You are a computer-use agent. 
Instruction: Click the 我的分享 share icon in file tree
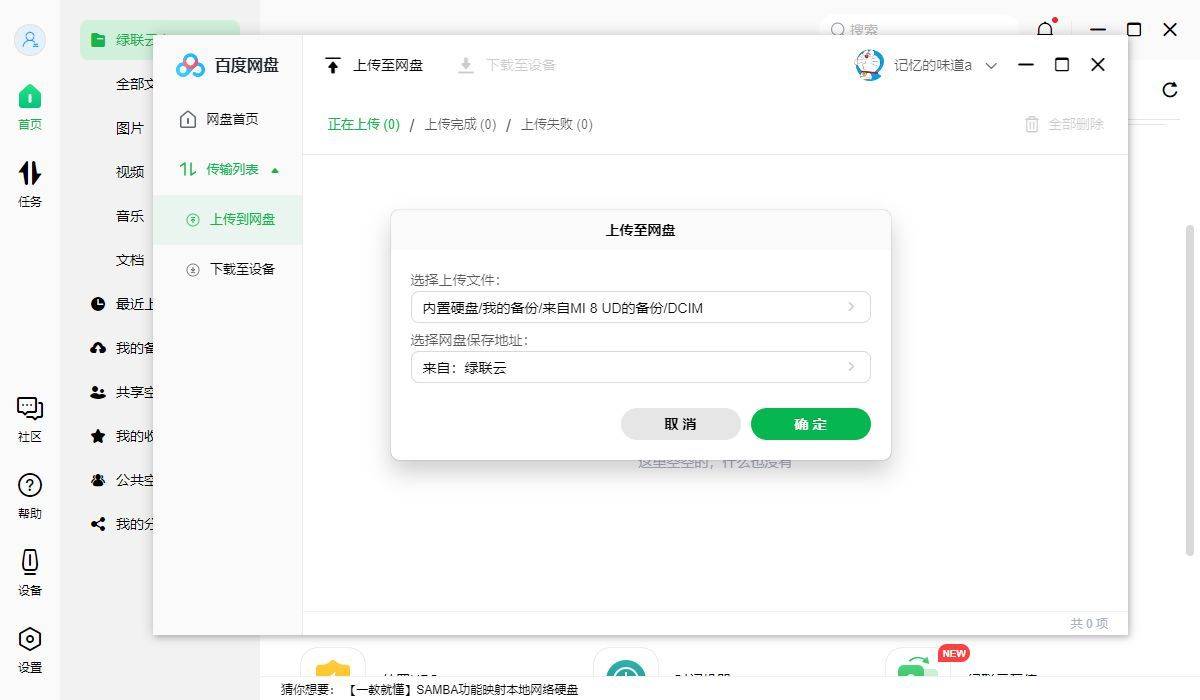coord(98,524)
